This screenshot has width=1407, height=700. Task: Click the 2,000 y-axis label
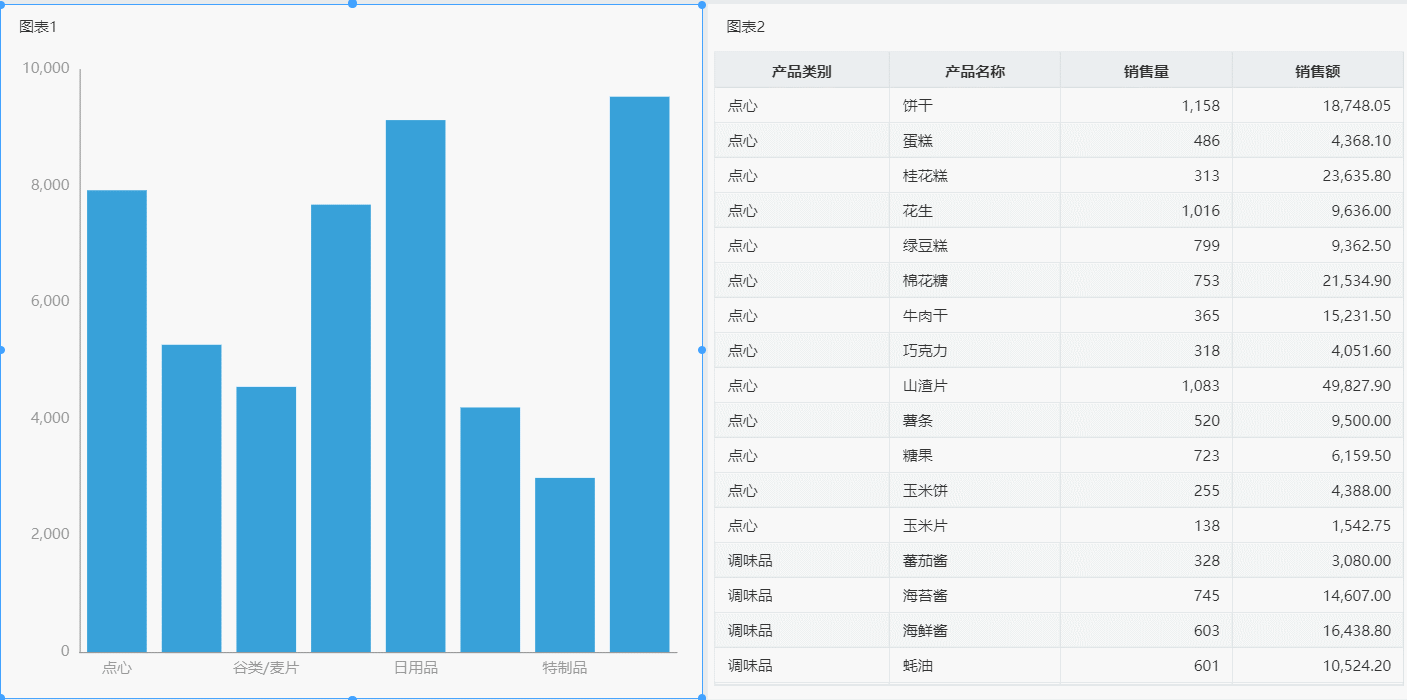tap(50, 534)
